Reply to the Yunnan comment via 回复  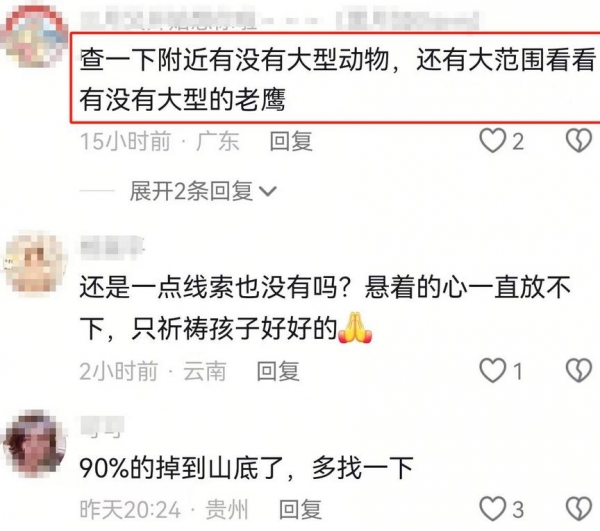click(278, 371)
